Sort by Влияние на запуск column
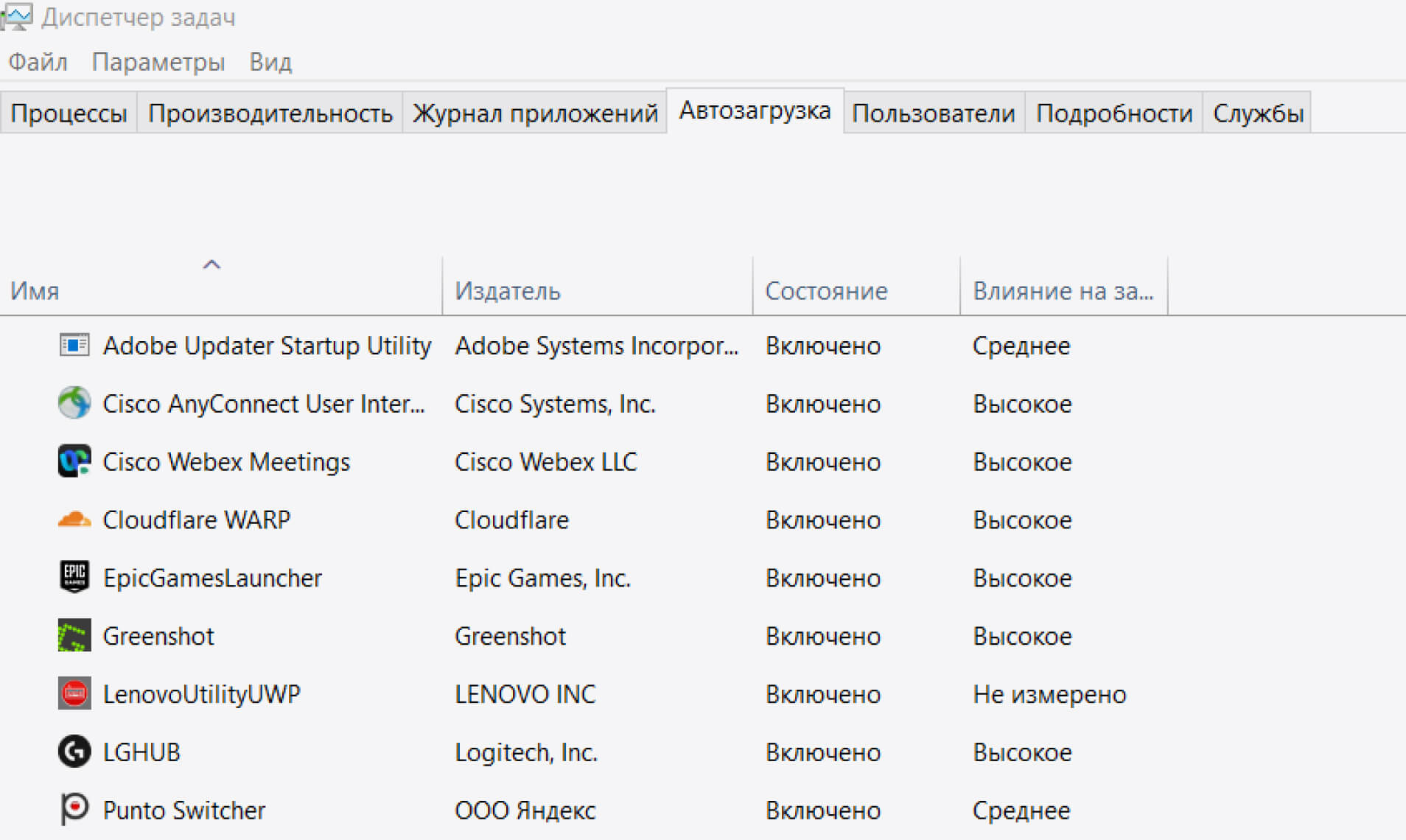Viewport: 1406px width, 840px height. [1062, 291]
